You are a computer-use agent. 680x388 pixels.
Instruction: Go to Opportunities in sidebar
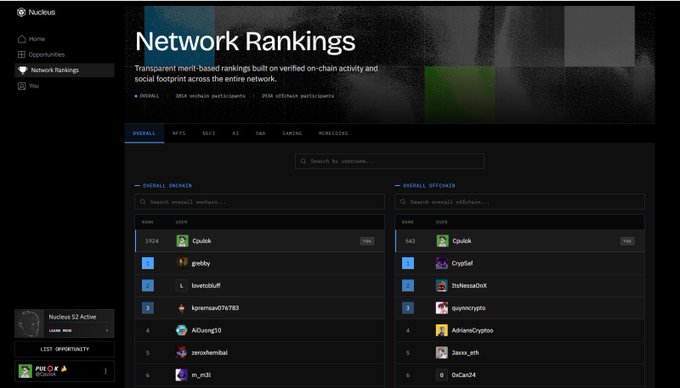[x=41, y=55]
